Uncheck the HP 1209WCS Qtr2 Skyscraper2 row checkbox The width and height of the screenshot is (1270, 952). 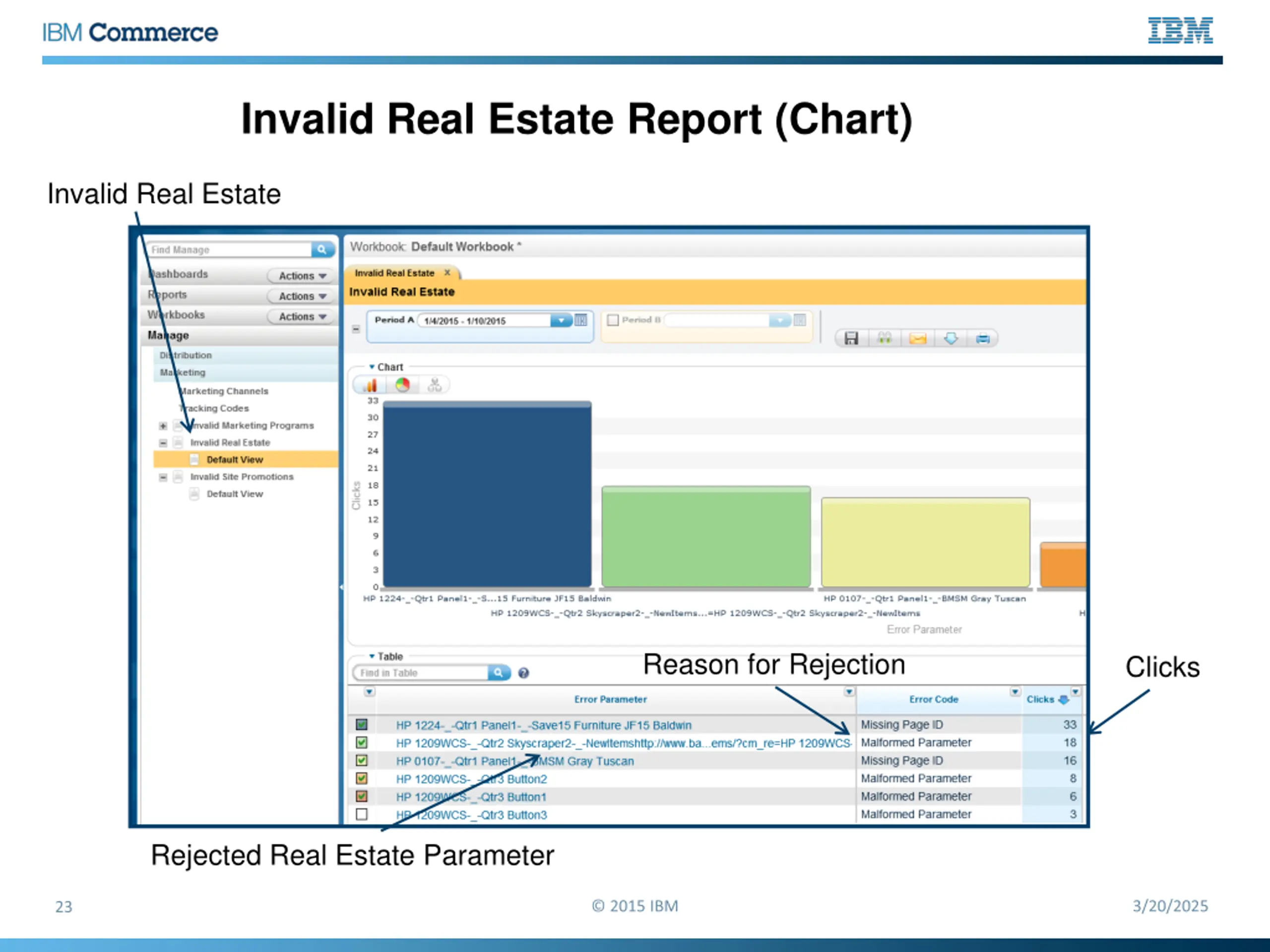click(x=362, y=743)
